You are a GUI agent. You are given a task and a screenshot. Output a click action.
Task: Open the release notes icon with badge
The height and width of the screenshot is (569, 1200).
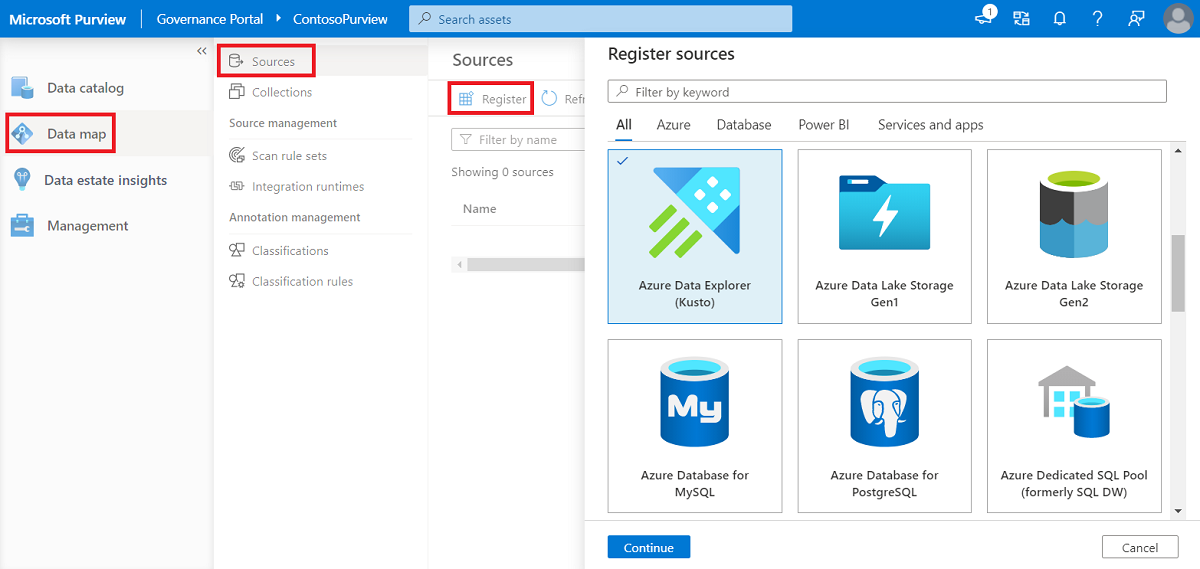tap(985, 17)
